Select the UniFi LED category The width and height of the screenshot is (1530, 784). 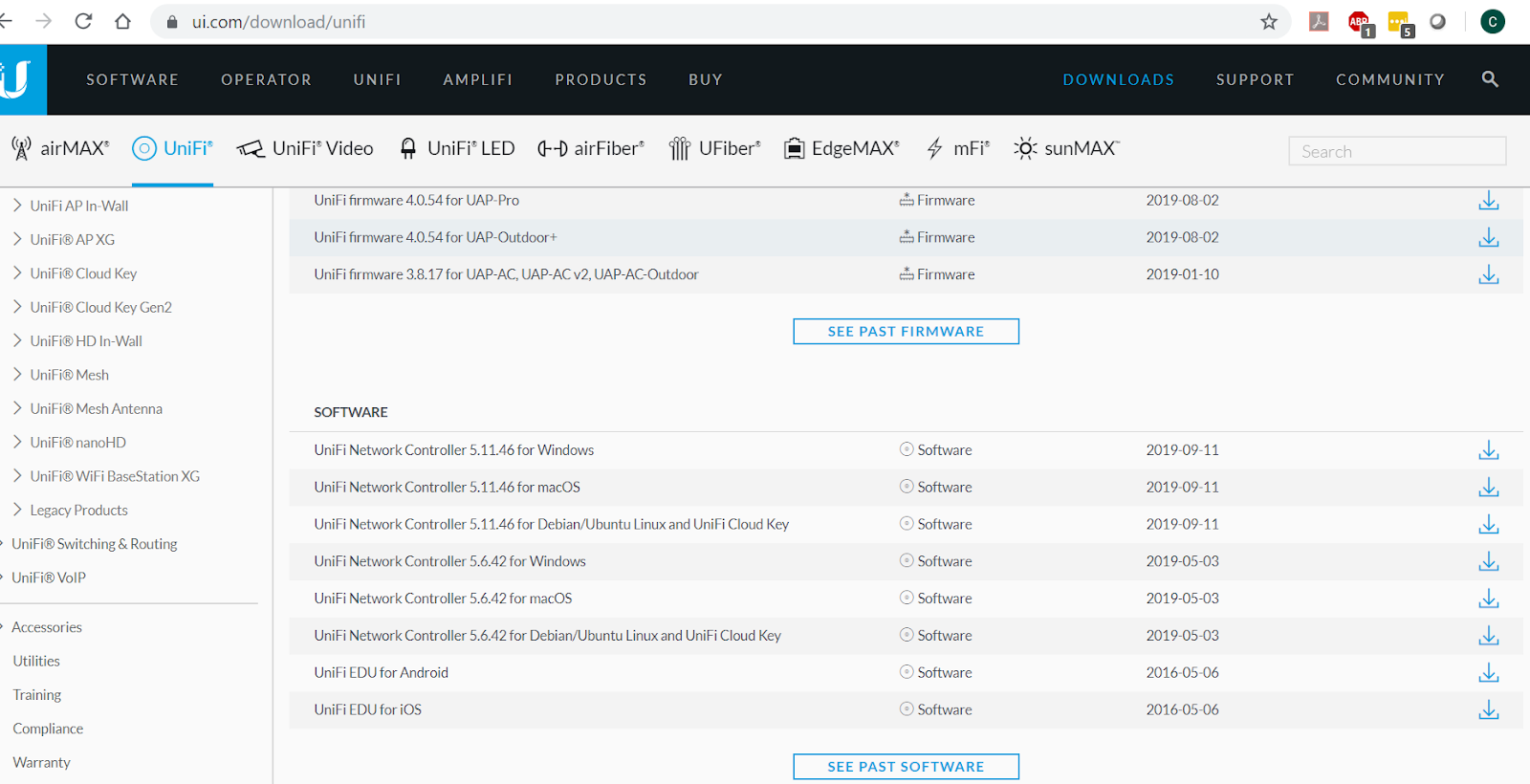(x=457, y=148)
